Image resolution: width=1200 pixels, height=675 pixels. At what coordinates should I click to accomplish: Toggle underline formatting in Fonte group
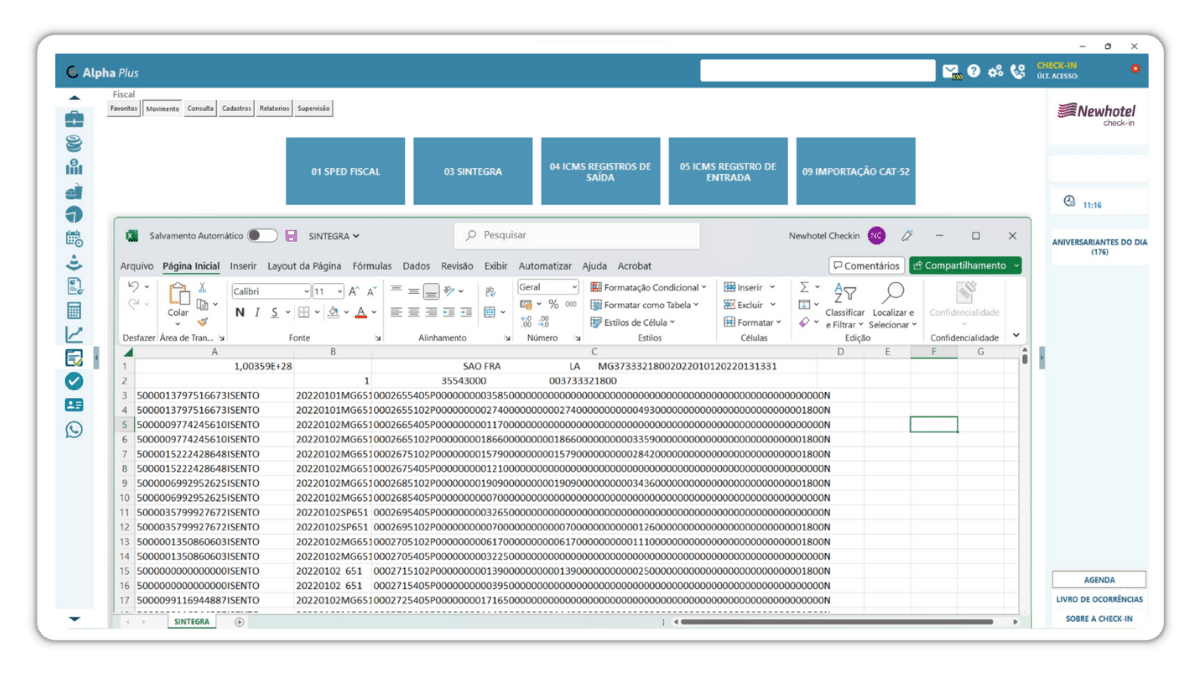pyautogui.click(x=274, y=312)
